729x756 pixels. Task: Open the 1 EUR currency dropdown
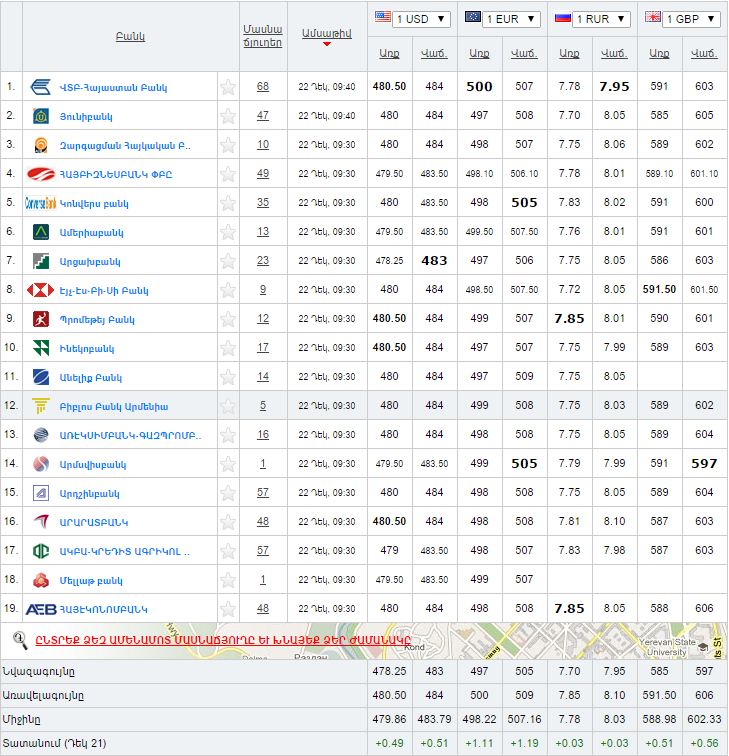[x=502, y=19]
